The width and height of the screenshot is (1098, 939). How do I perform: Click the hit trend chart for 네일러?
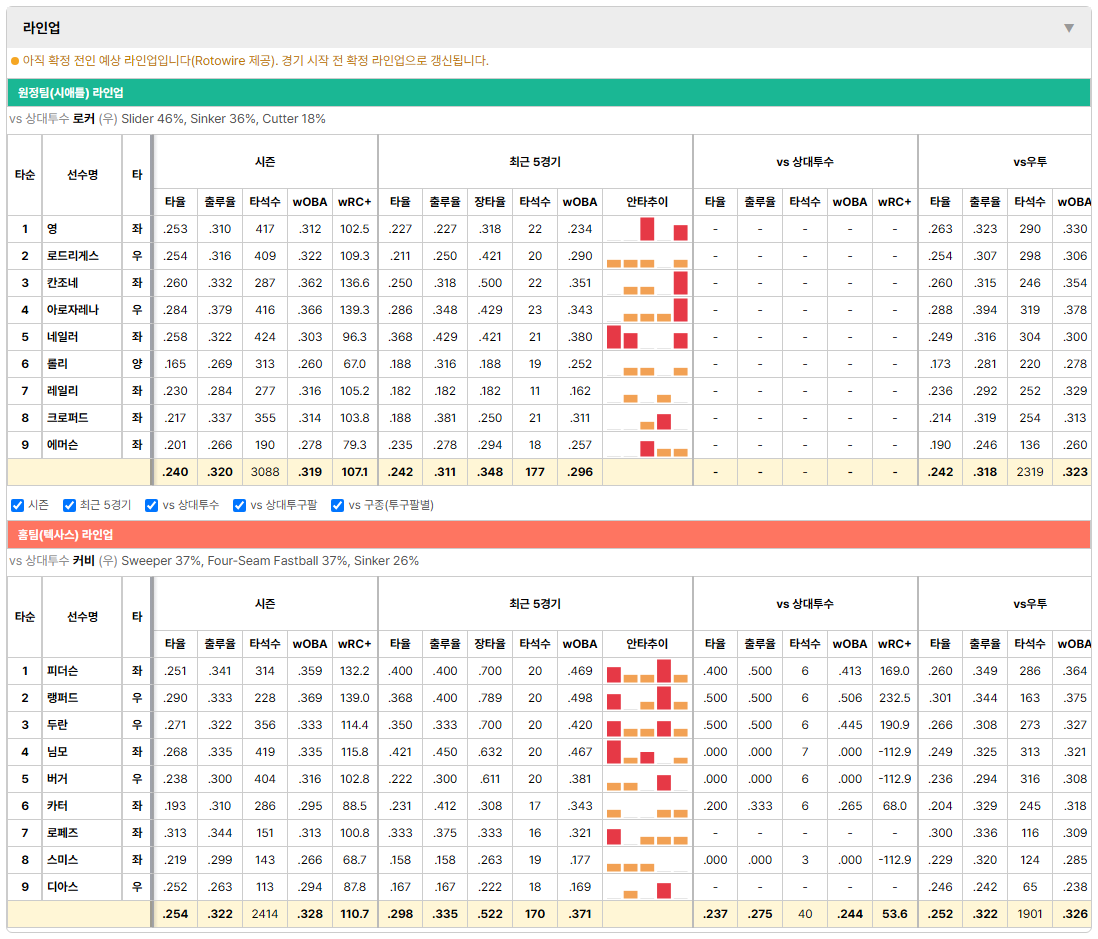point(647,337)
